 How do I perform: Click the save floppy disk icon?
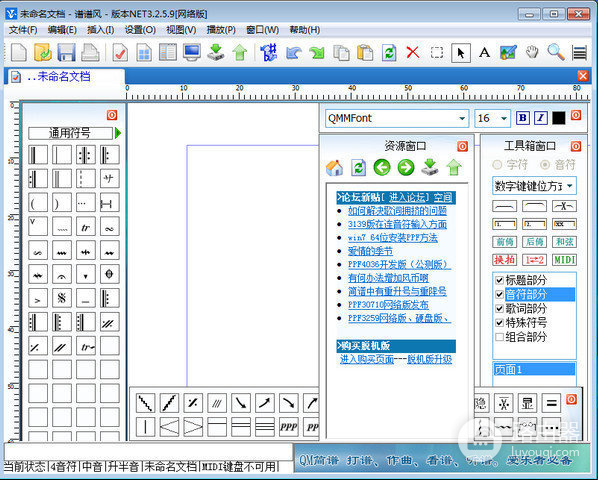(66, 52)
